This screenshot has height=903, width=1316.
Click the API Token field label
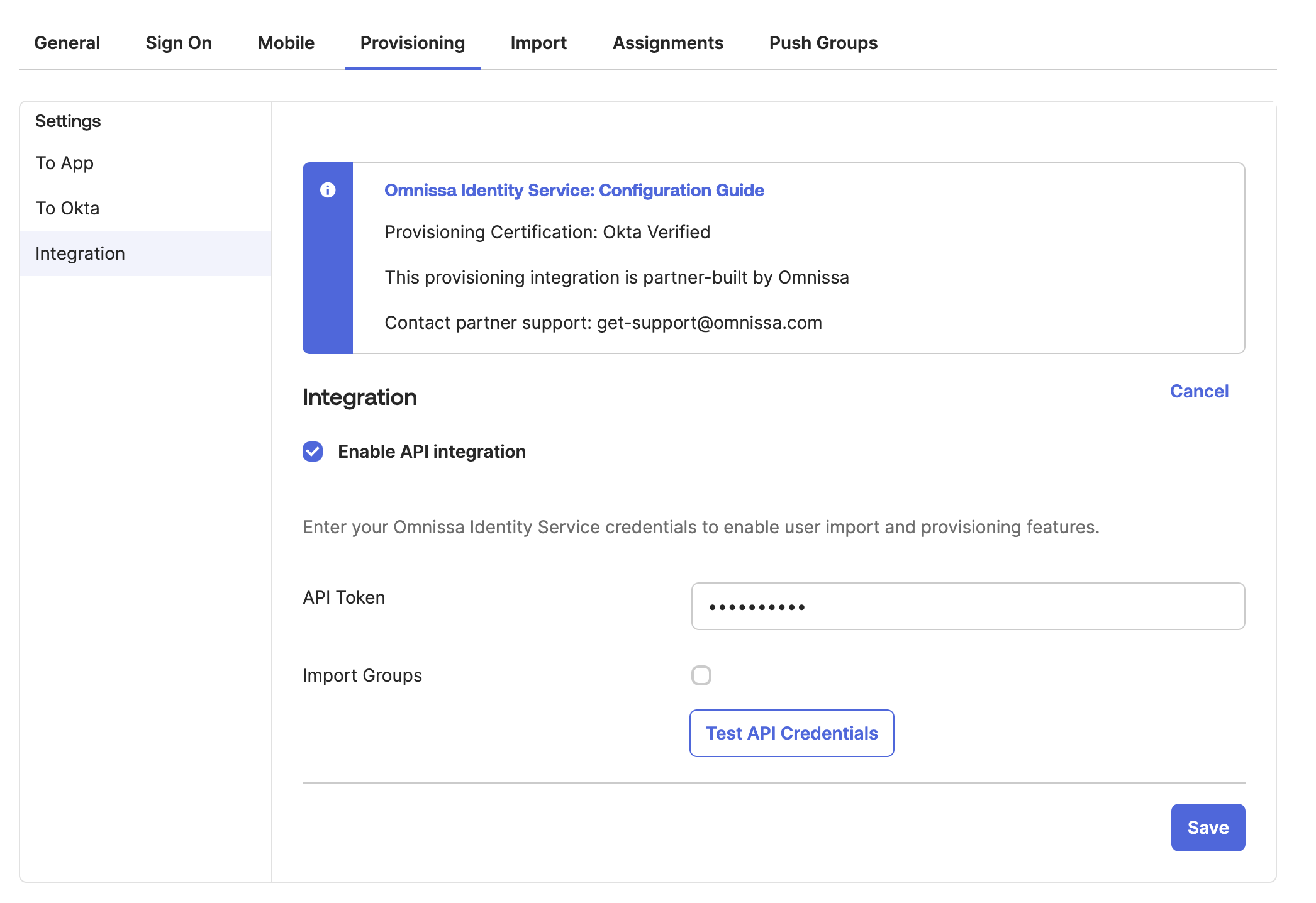[344, 597]
